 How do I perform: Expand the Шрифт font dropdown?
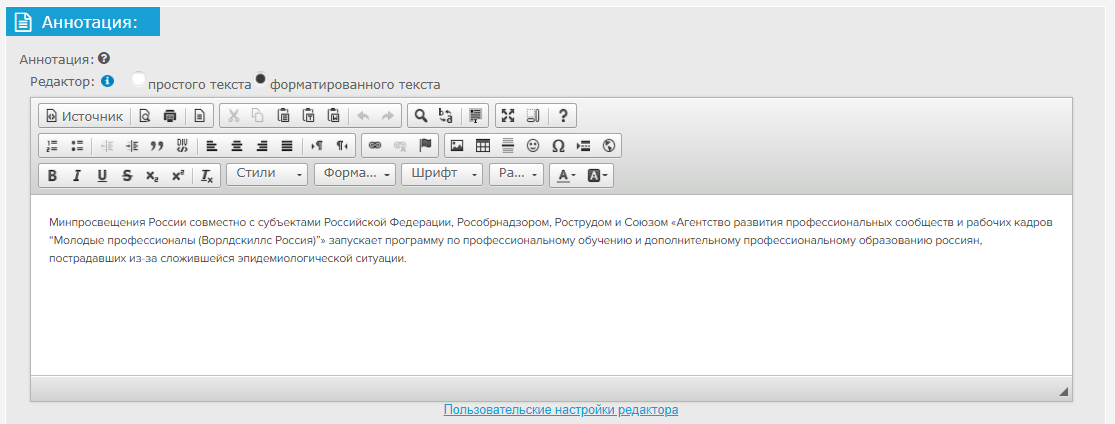point(441,175)
